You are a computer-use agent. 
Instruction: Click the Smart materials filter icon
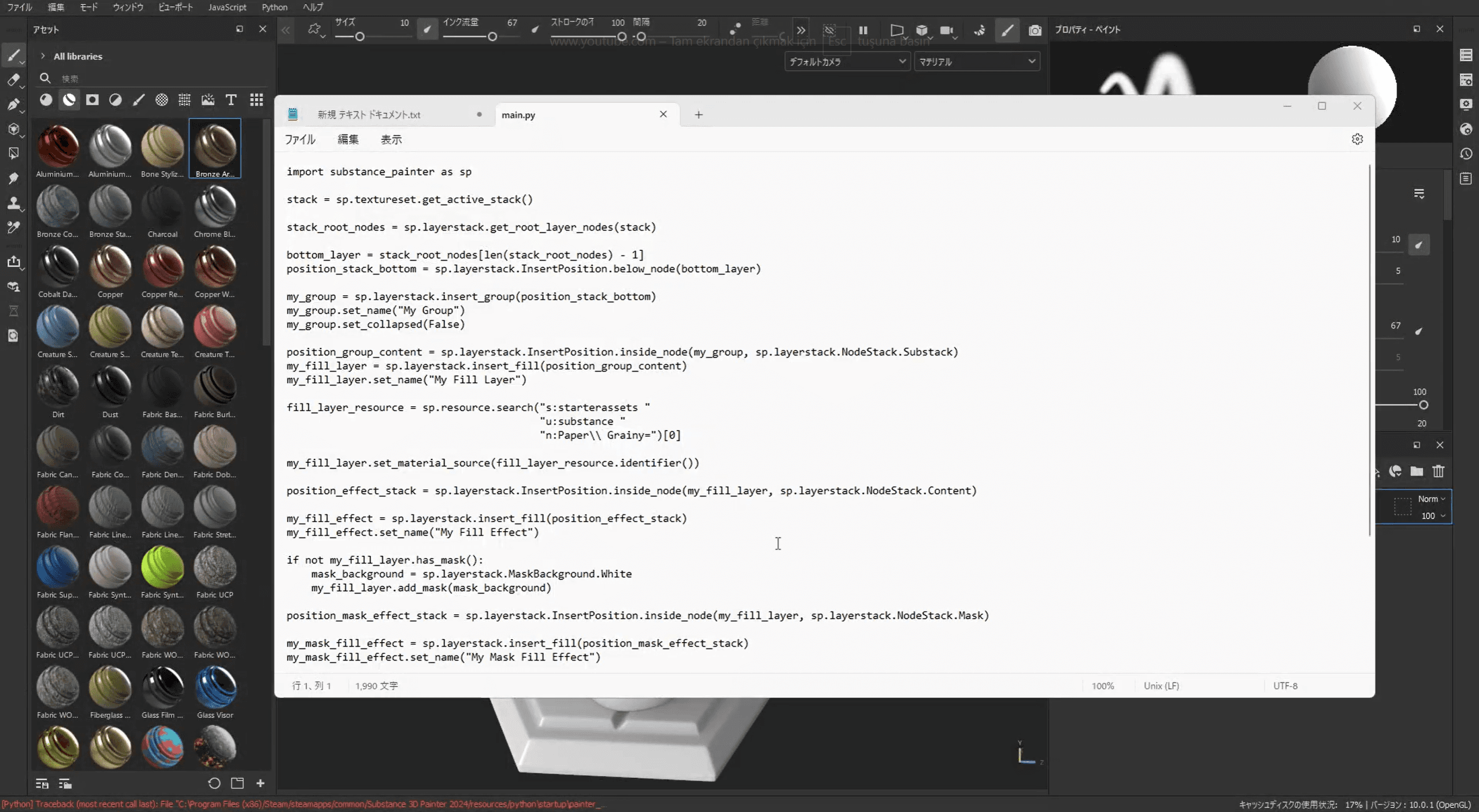tap(69, 100)
